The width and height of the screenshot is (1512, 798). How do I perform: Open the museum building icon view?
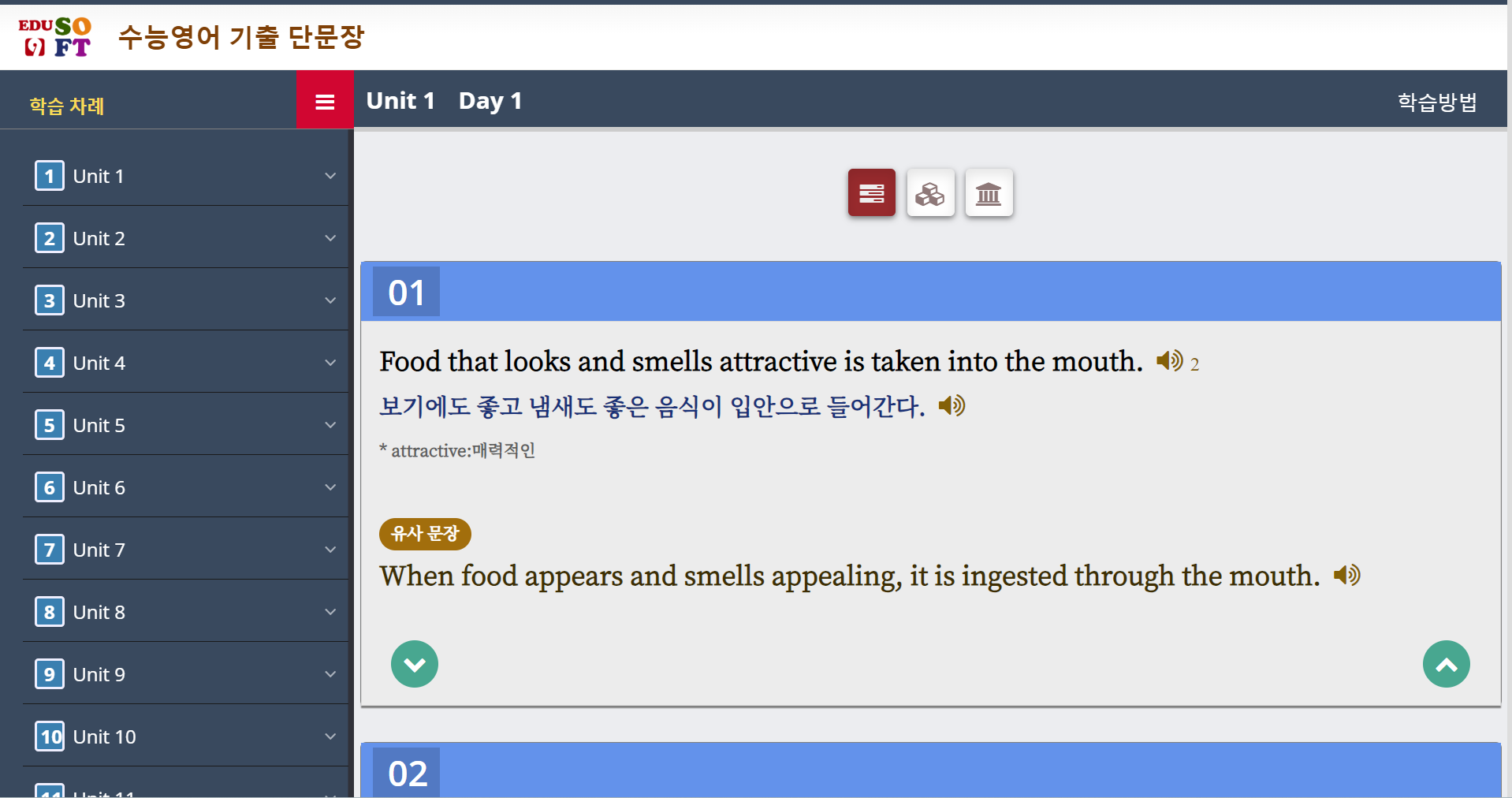(989, 192)
